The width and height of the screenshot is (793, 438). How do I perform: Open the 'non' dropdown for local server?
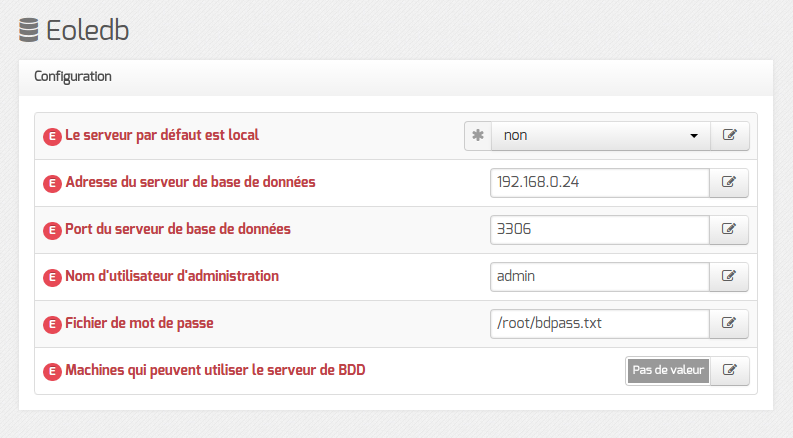tap(600, 136)
